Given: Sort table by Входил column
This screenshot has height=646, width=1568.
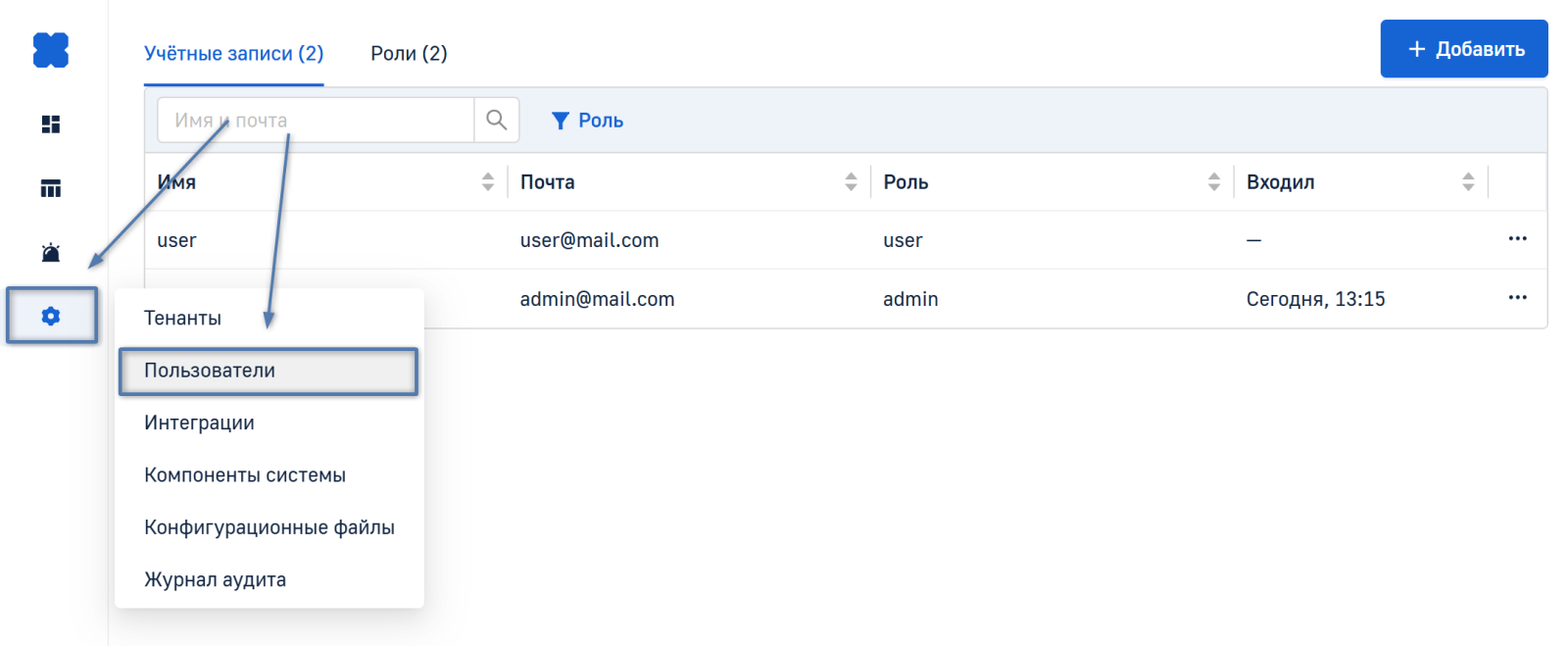Looking at the screenshot, I should (x=1468, y=182).
